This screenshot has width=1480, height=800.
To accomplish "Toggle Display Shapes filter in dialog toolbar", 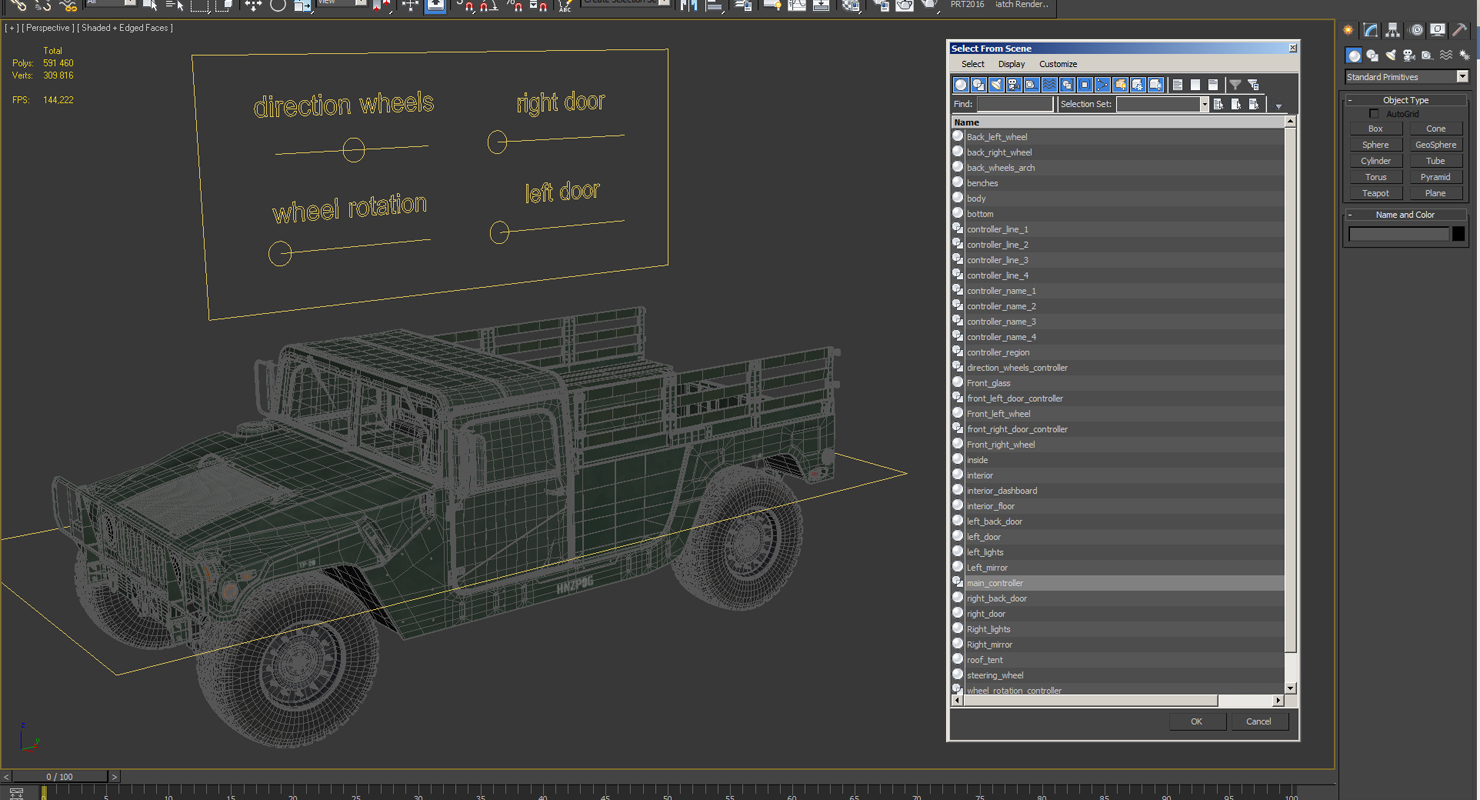I will tap(979, 85).
